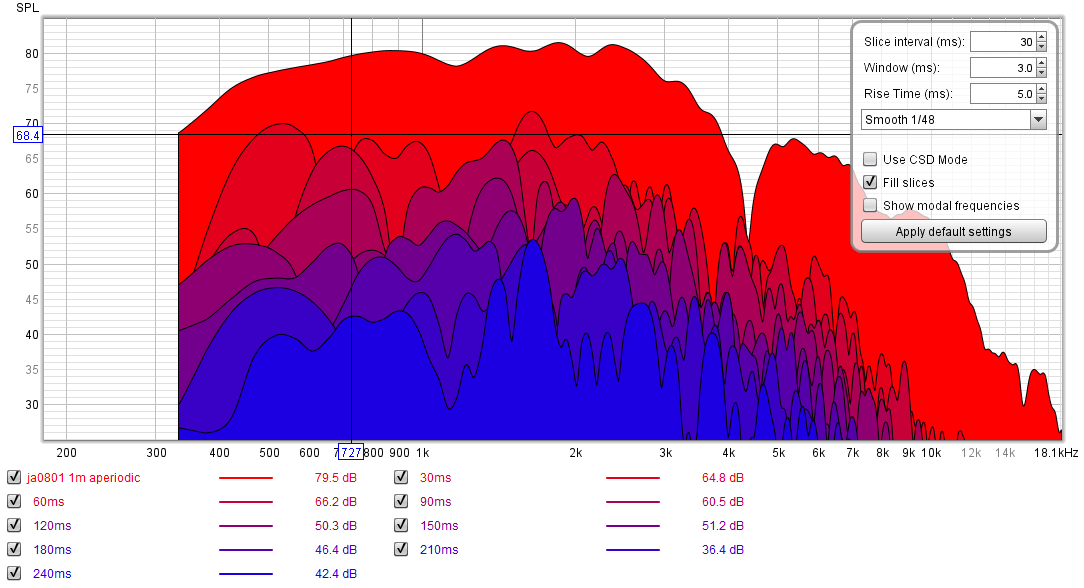Click the 42.4 dB value readout
1084x588 pixels.
point(336,573)
